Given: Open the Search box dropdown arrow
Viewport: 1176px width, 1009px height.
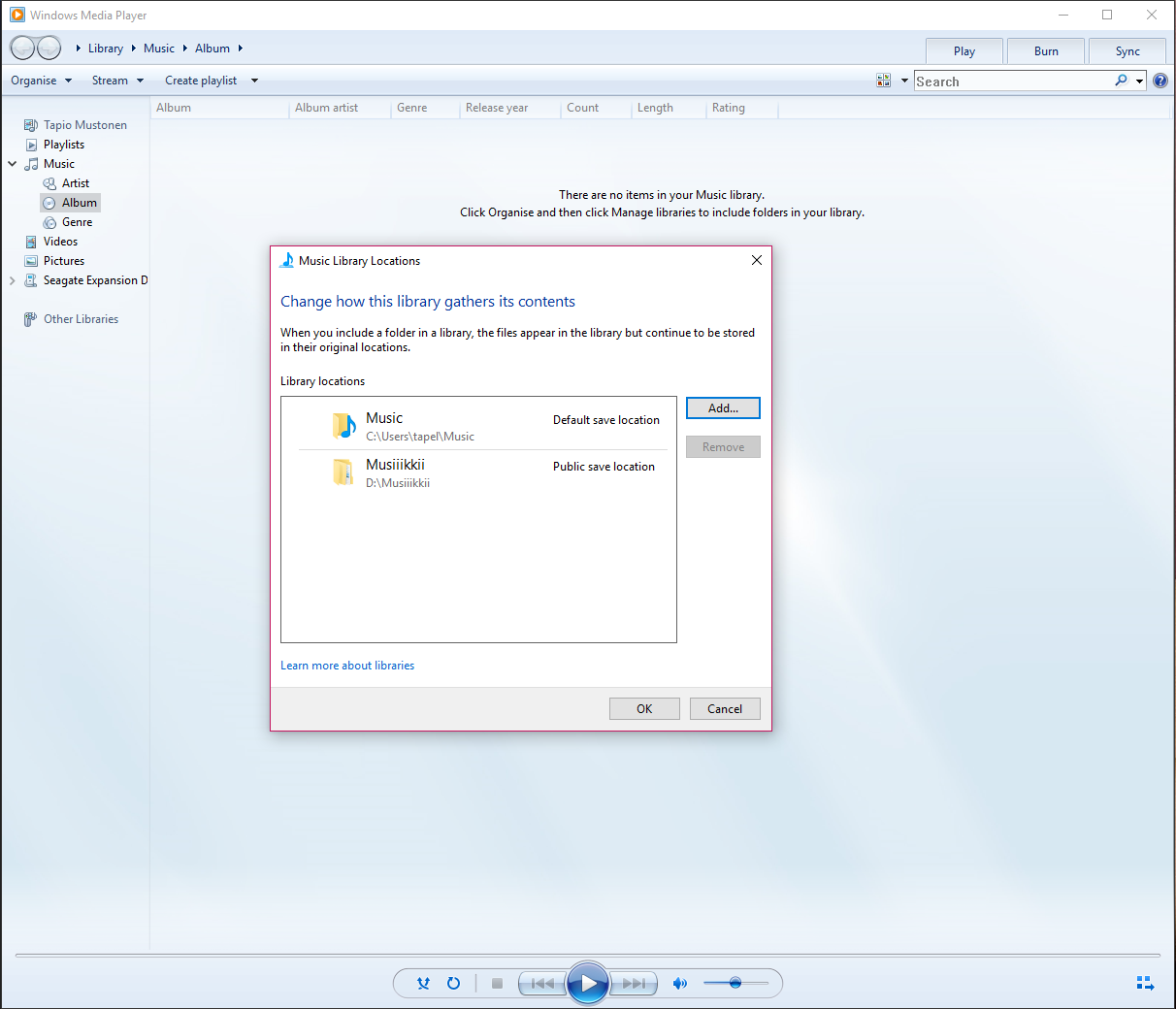Looking at the screenshot, I should pos(1140,81).
